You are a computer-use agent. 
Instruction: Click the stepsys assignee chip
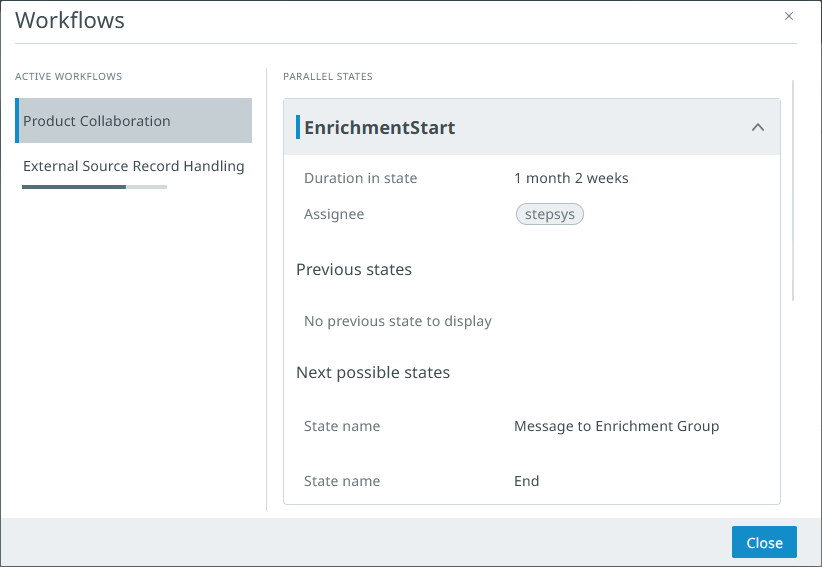coord(549,214)
